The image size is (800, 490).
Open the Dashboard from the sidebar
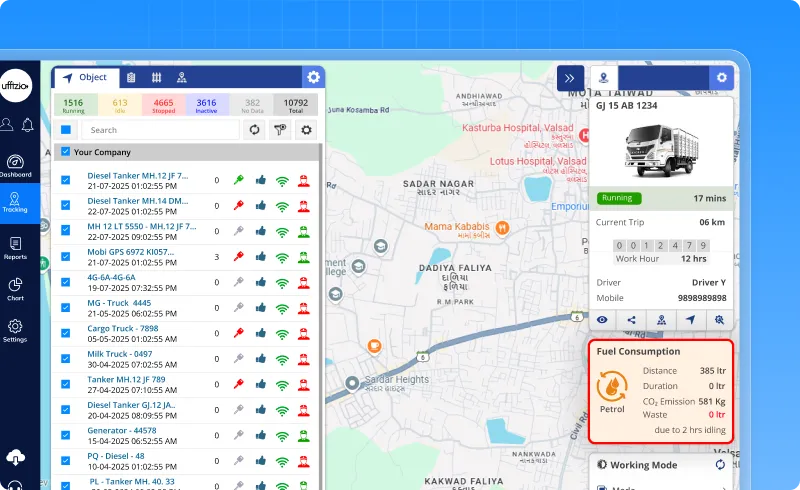point(15,165)
